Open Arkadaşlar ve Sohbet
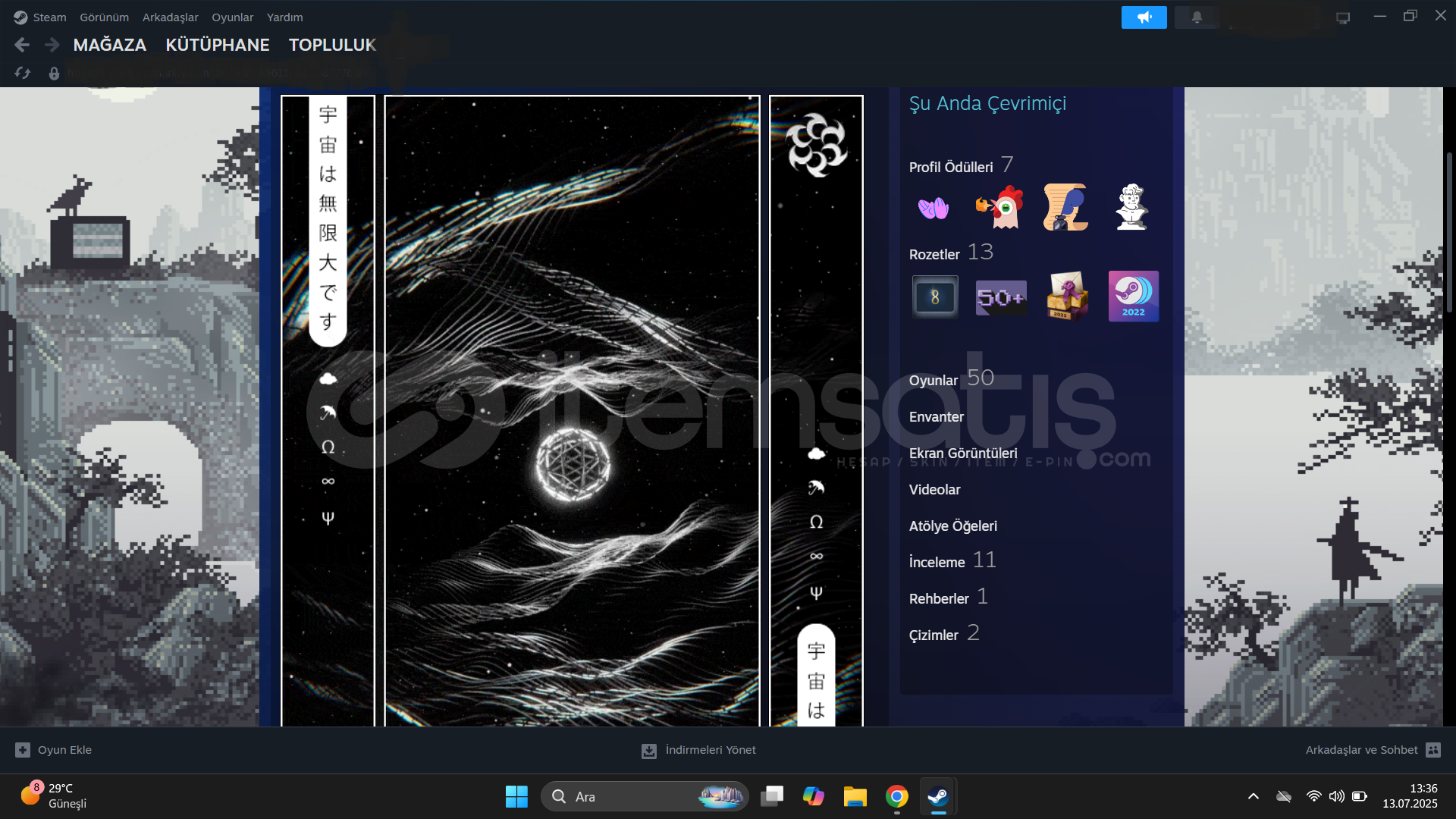This screenshot has width=1456, height=819. tap(1373, 750)
